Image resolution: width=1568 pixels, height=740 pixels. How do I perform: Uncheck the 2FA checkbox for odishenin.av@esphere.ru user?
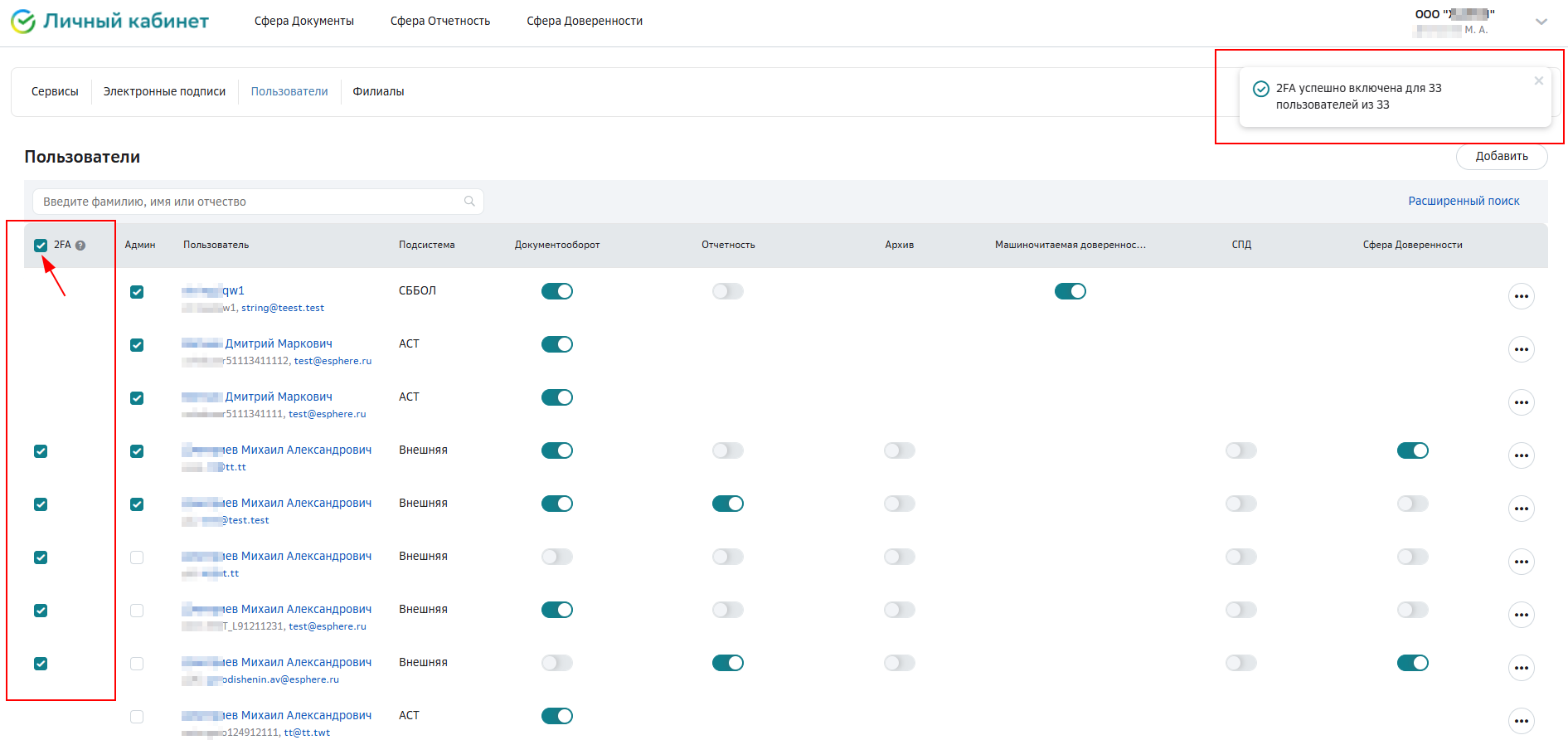41,664
